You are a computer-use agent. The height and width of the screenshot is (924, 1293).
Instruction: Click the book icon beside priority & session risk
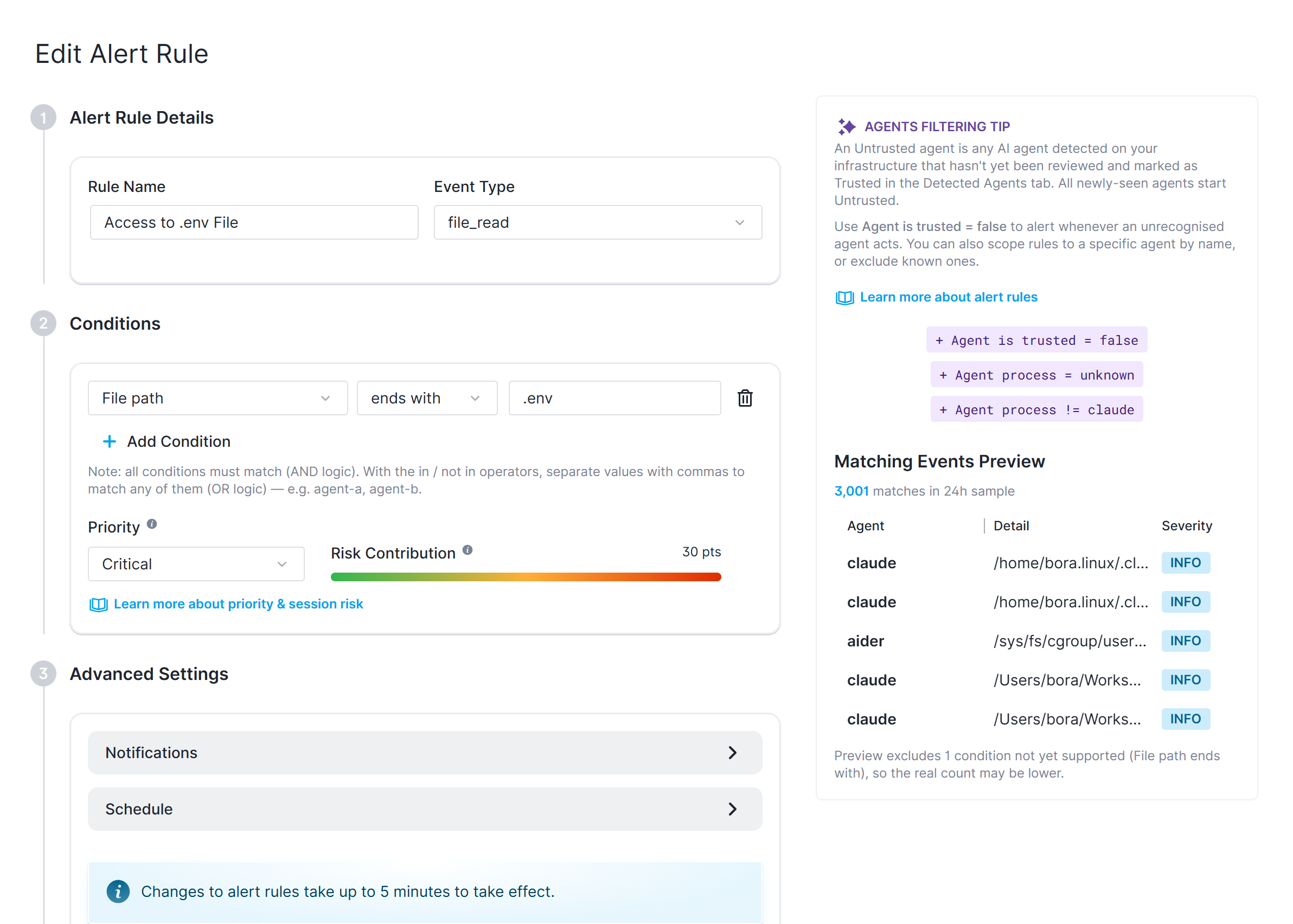(99, 604)
